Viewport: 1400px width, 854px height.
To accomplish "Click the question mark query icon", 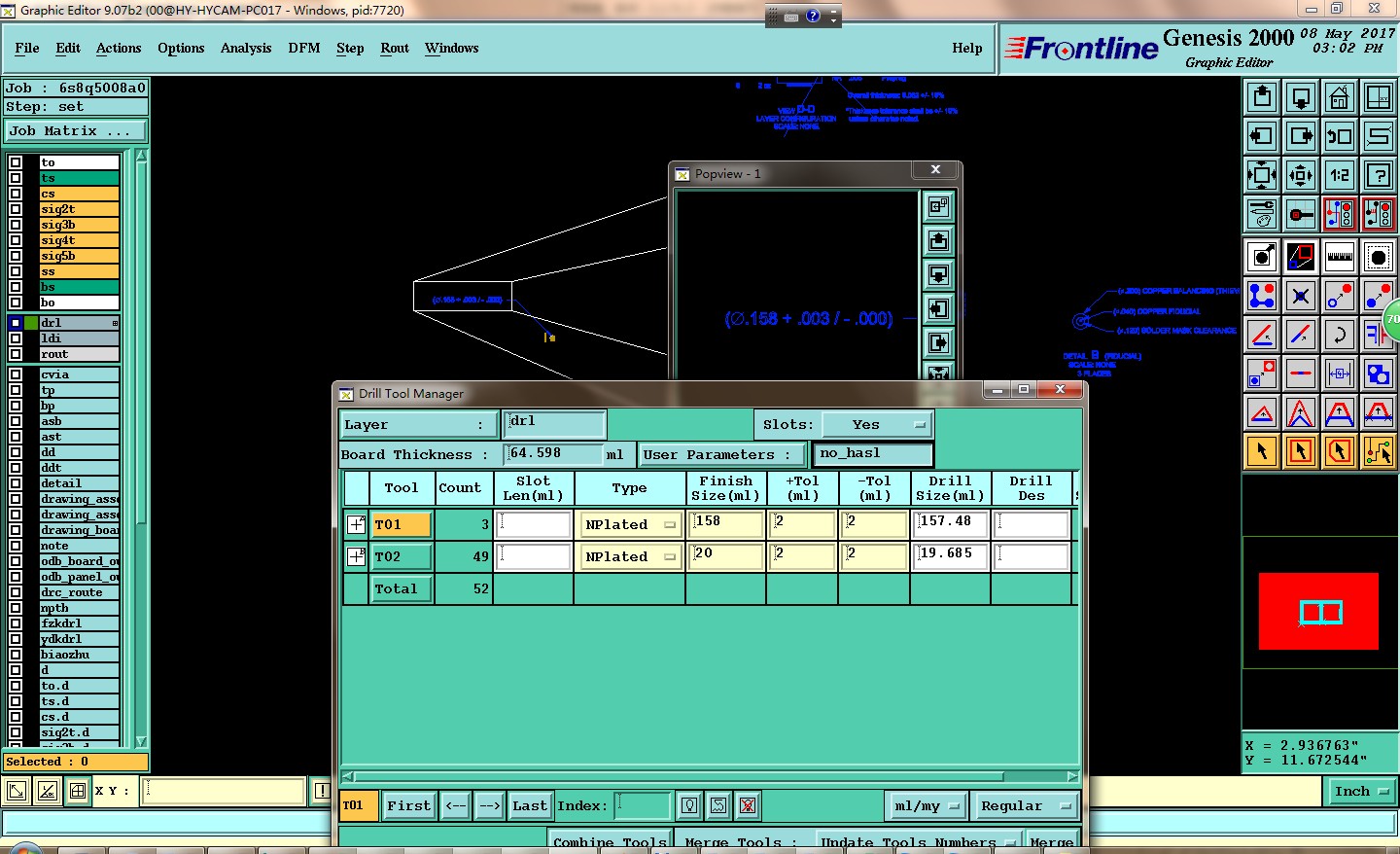I will tap(1379, 175).
